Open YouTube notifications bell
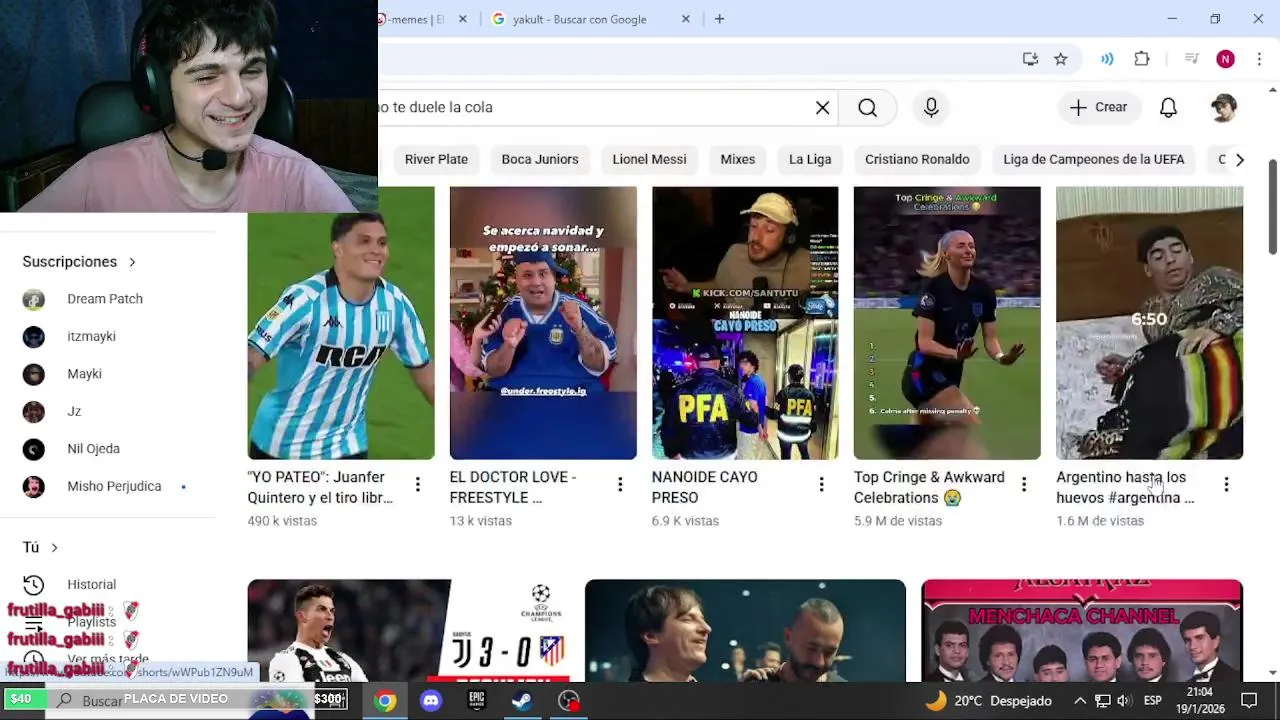This screenshot has width=1280, height=720. click(1168, 107)
